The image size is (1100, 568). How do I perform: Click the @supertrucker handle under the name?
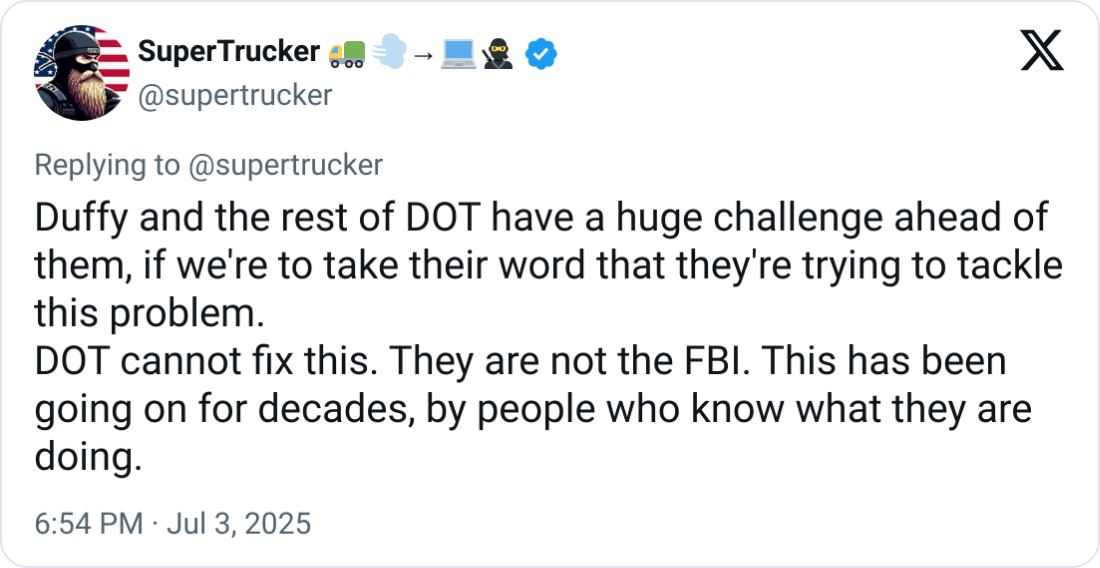point(233,95)
